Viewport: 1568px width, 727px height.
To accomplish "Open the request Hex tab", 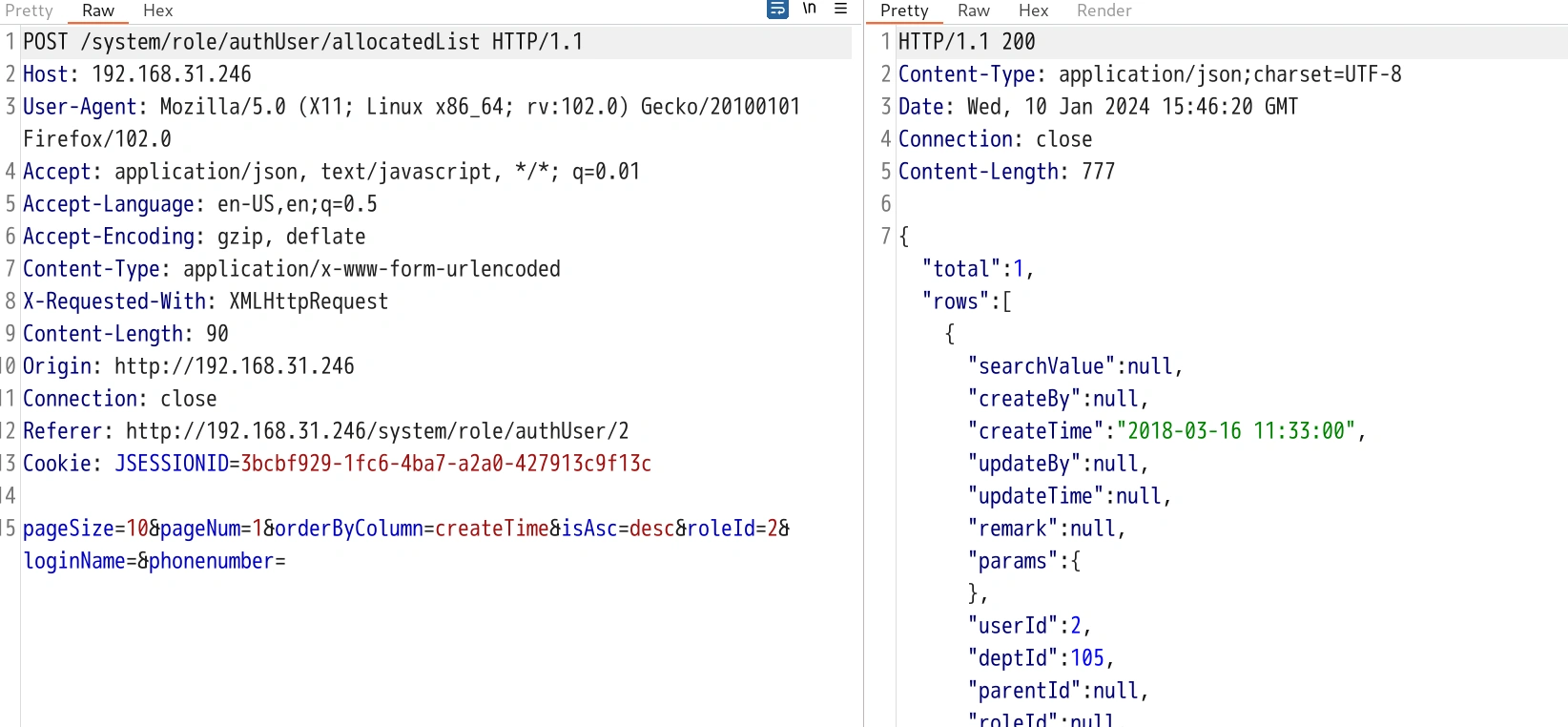I will pos(157,10).
